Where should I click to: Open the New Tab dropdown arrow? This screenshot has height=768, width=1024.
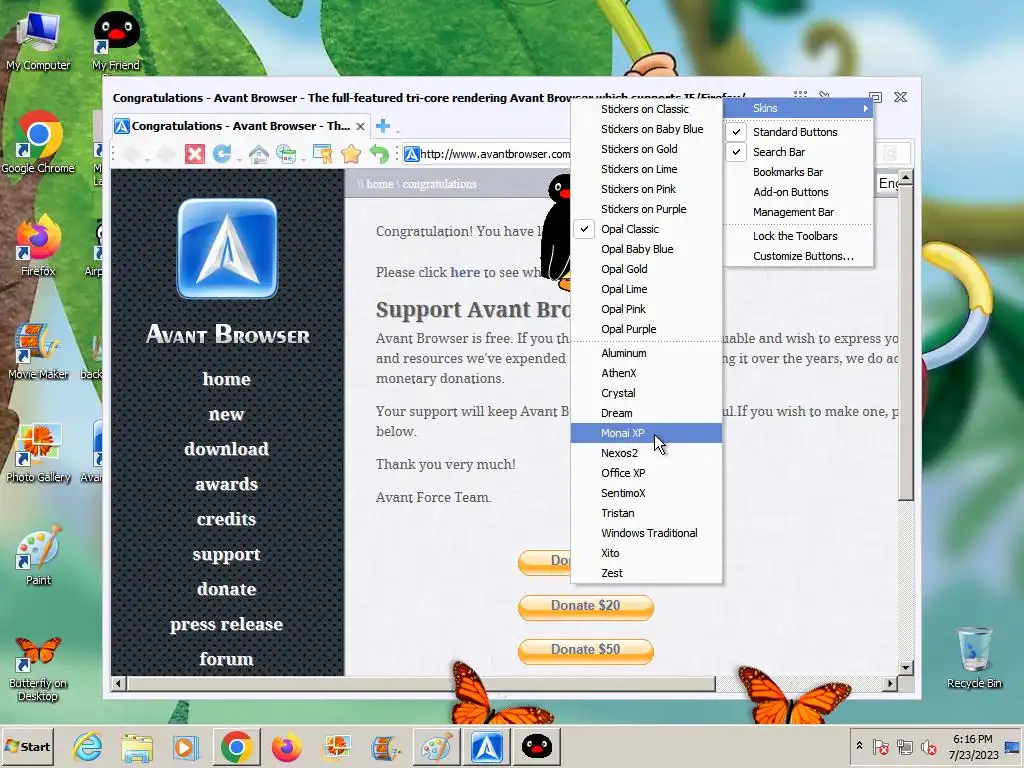click(x=397, y=130)
